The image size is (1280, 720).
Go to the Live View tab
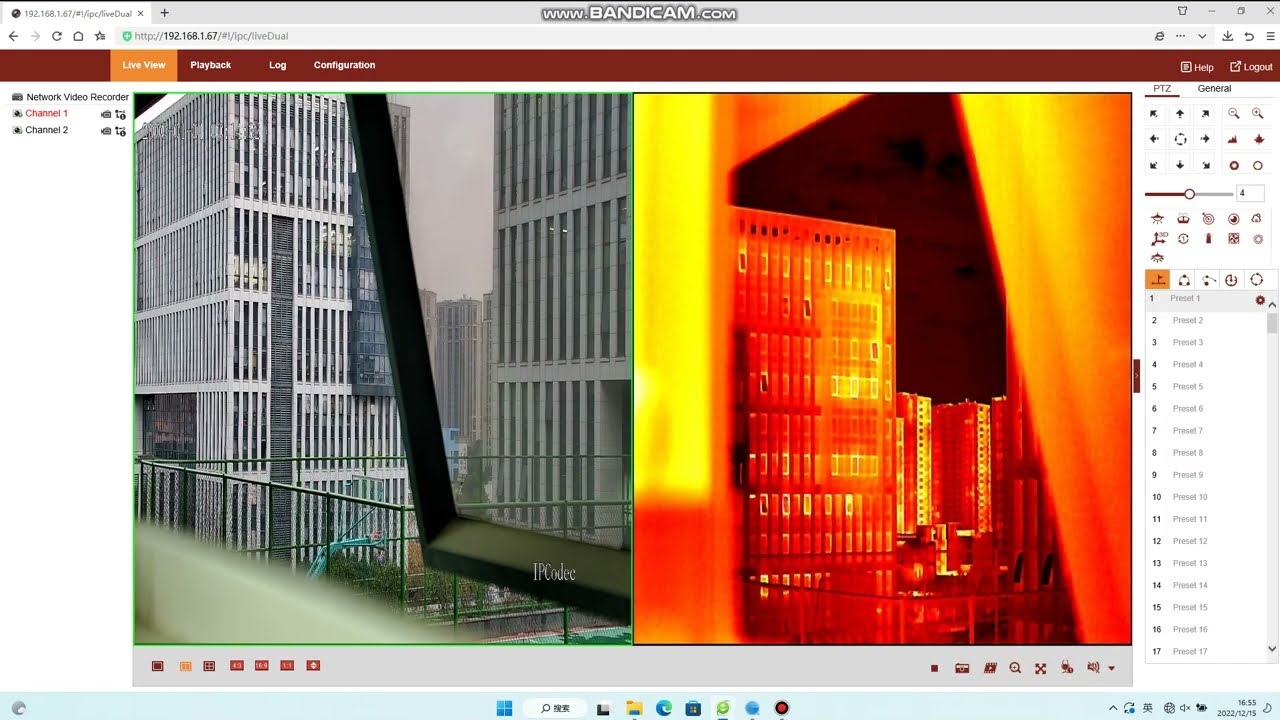pos(143,65)
